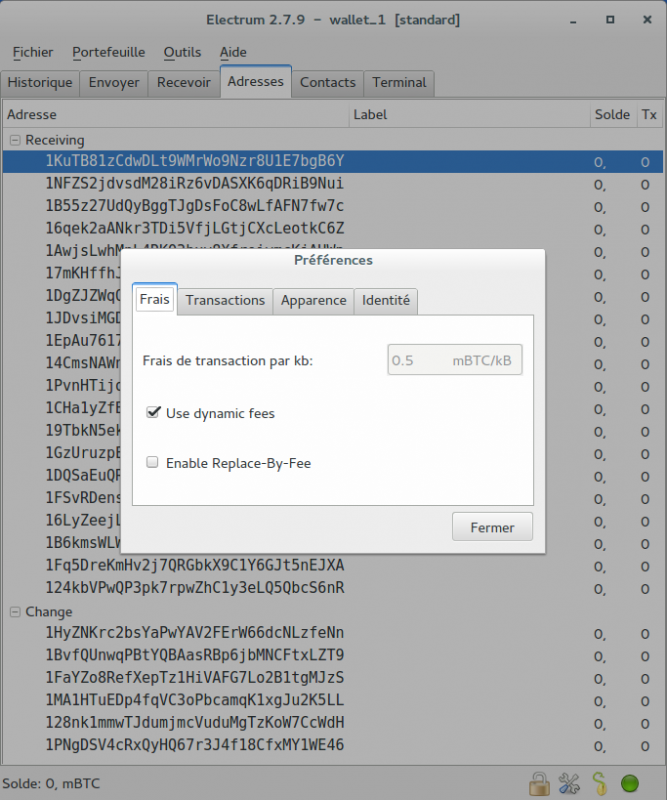Uncheck Use dynamic fees
The width and height of the screenshot is (667, 800).
coord(153,412)
